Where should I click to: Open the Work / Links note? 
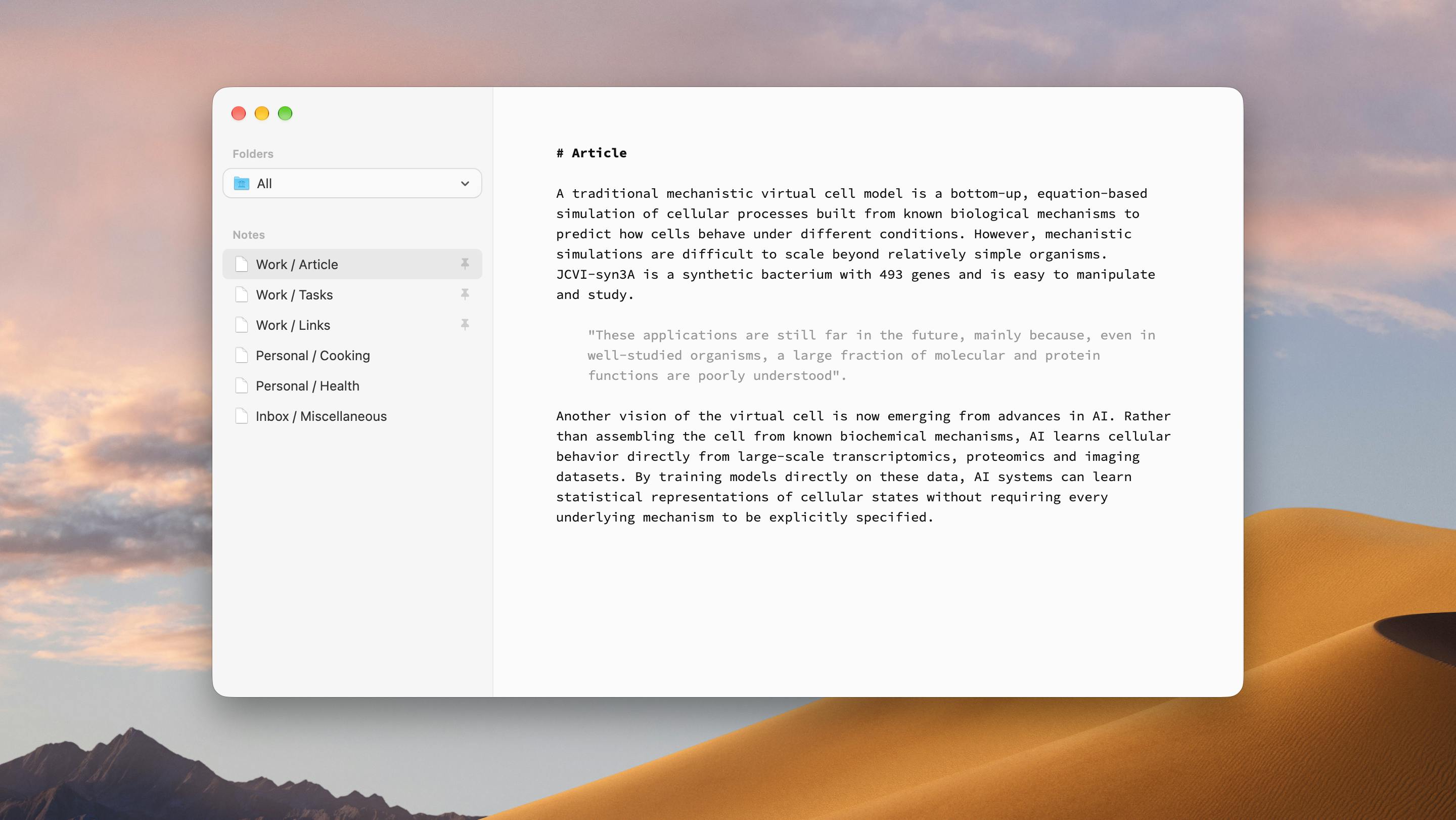(352, 325)
